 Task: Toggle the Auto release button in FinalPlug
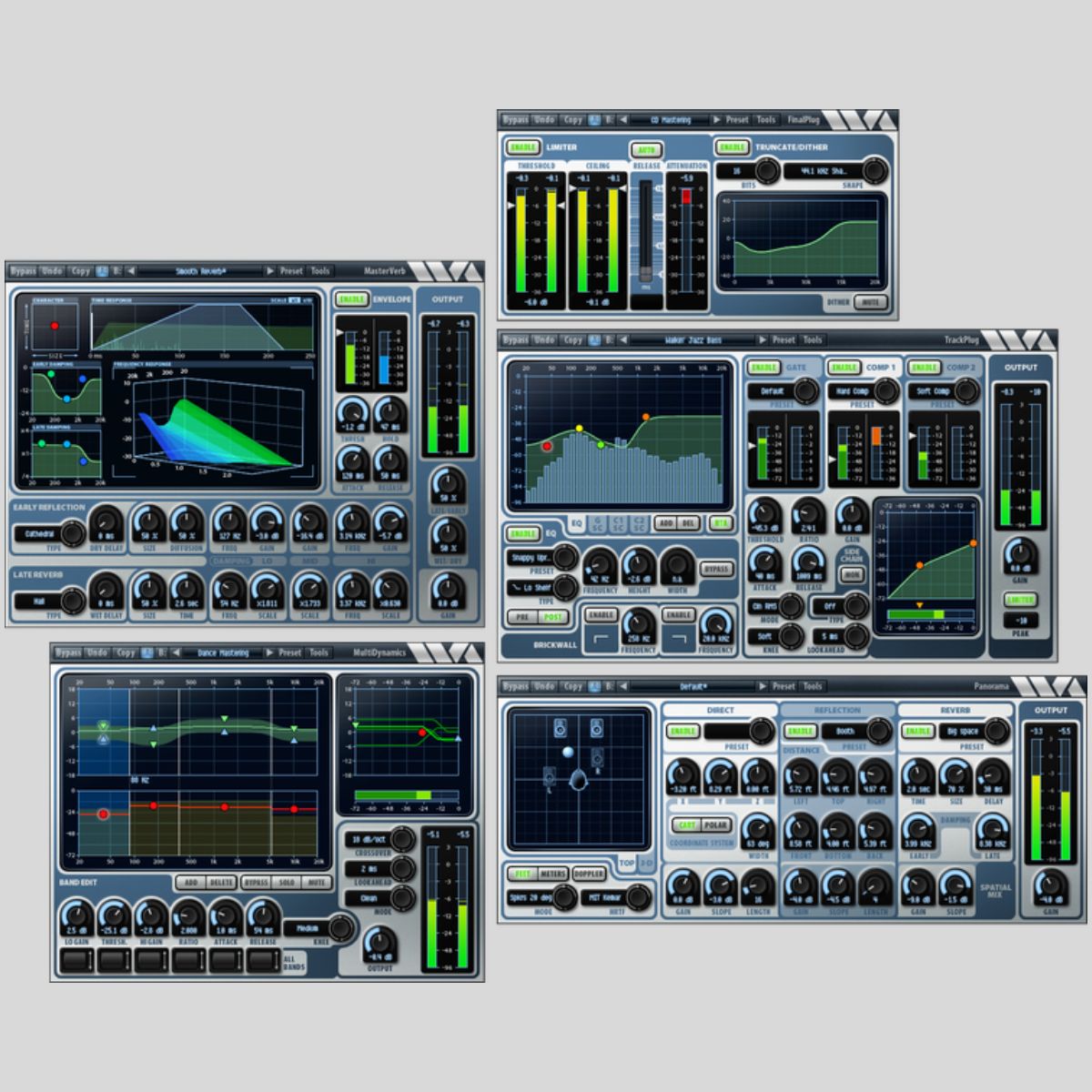coord(646,150)
